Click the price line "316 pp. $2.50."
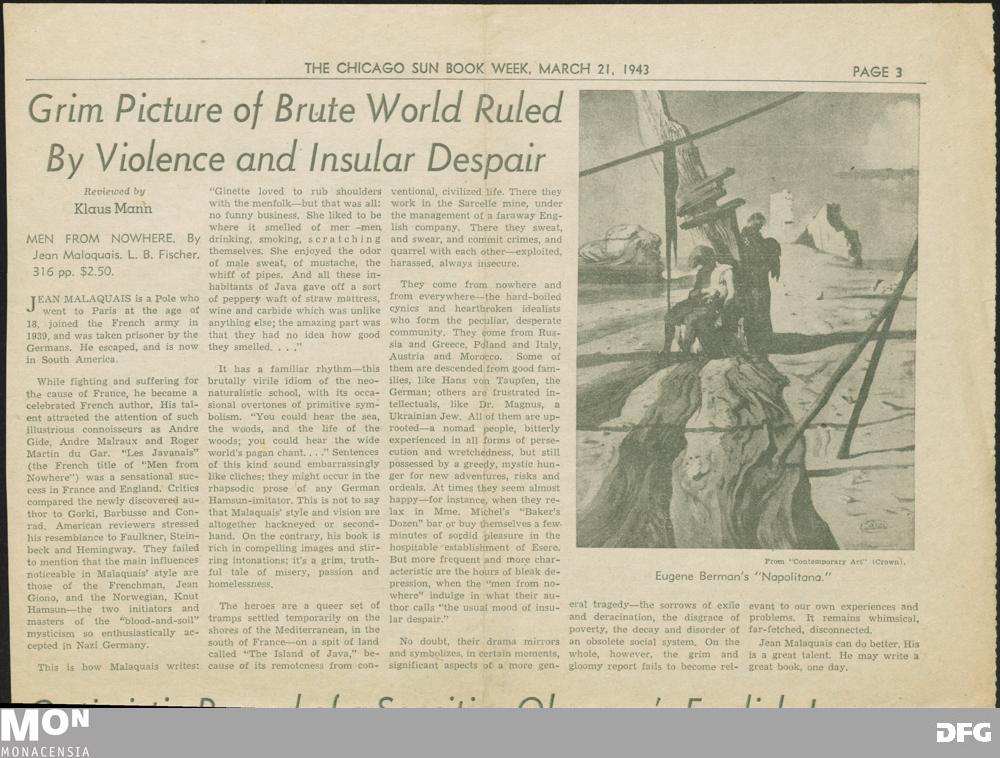This screenshot has width=1000, height=758. [73, 271]
